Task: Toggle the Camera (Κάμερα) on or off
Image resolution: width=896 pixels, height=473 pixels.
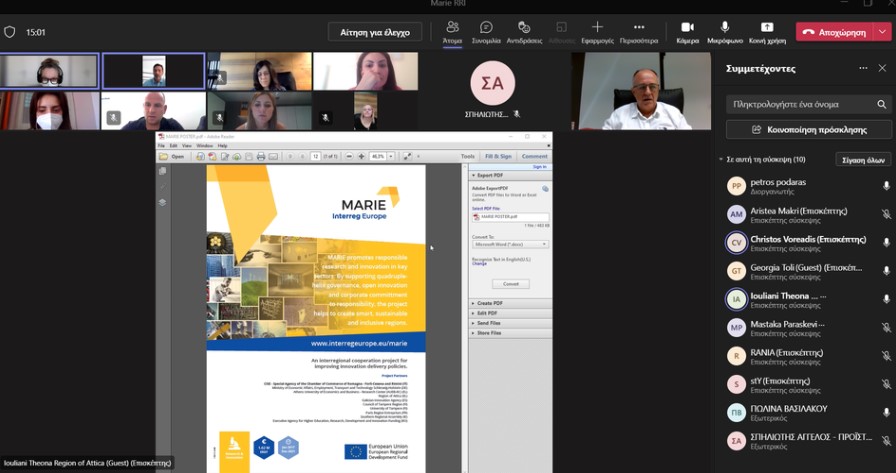Action: tap(687, 32)
